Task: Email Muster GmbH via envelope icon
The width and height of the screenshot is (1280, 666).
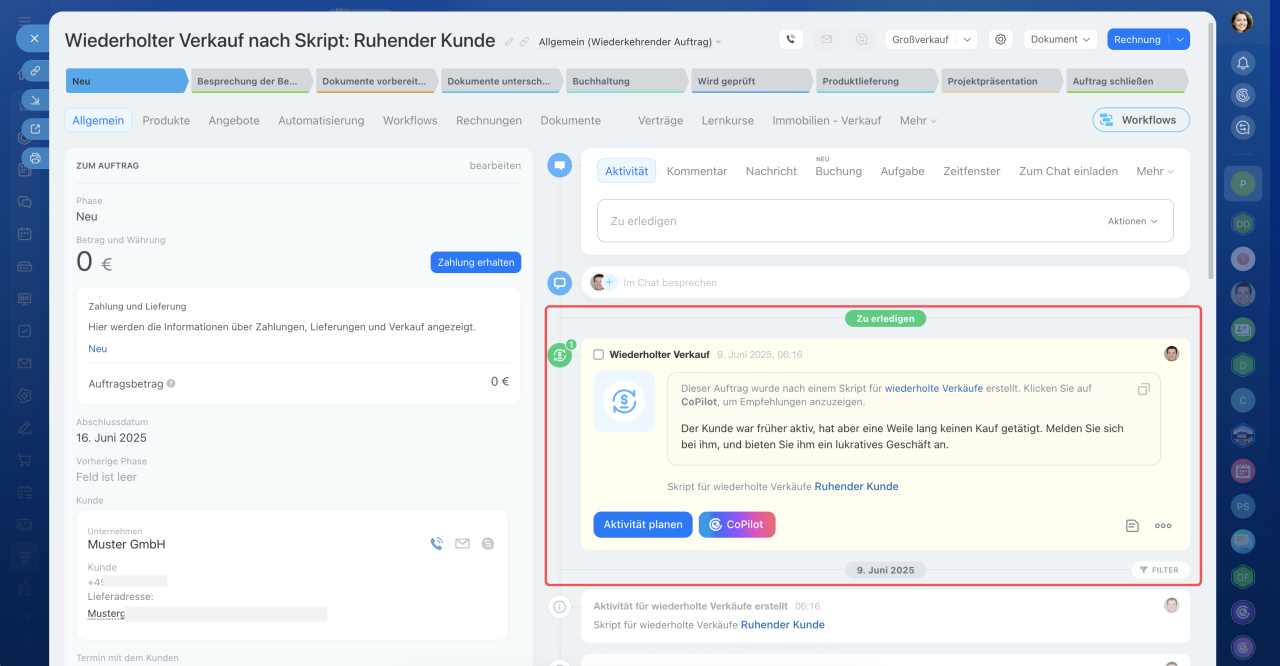Action: click(x=462, y=544)
